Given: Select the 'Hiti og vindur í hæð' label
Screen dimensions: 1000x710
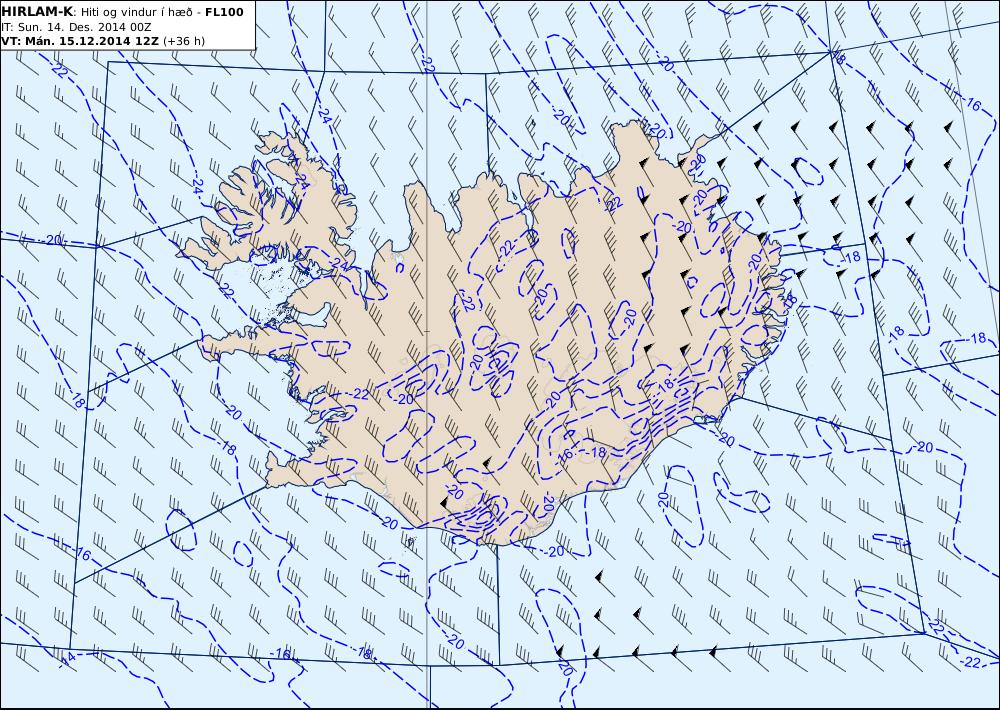Looking at the screenshot, I should (135, 12).
